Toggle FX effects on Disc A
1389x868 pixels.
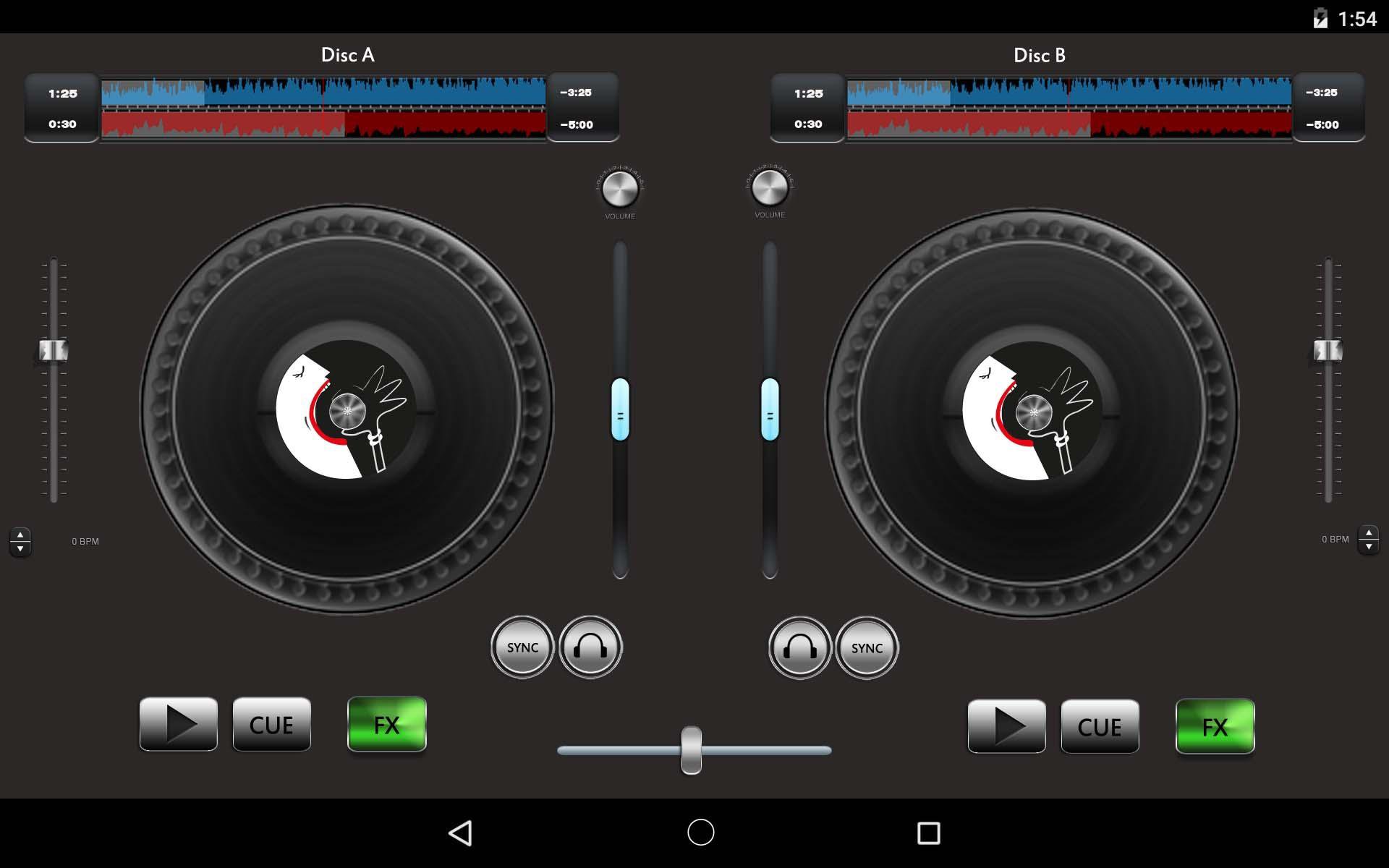(387, 725)
